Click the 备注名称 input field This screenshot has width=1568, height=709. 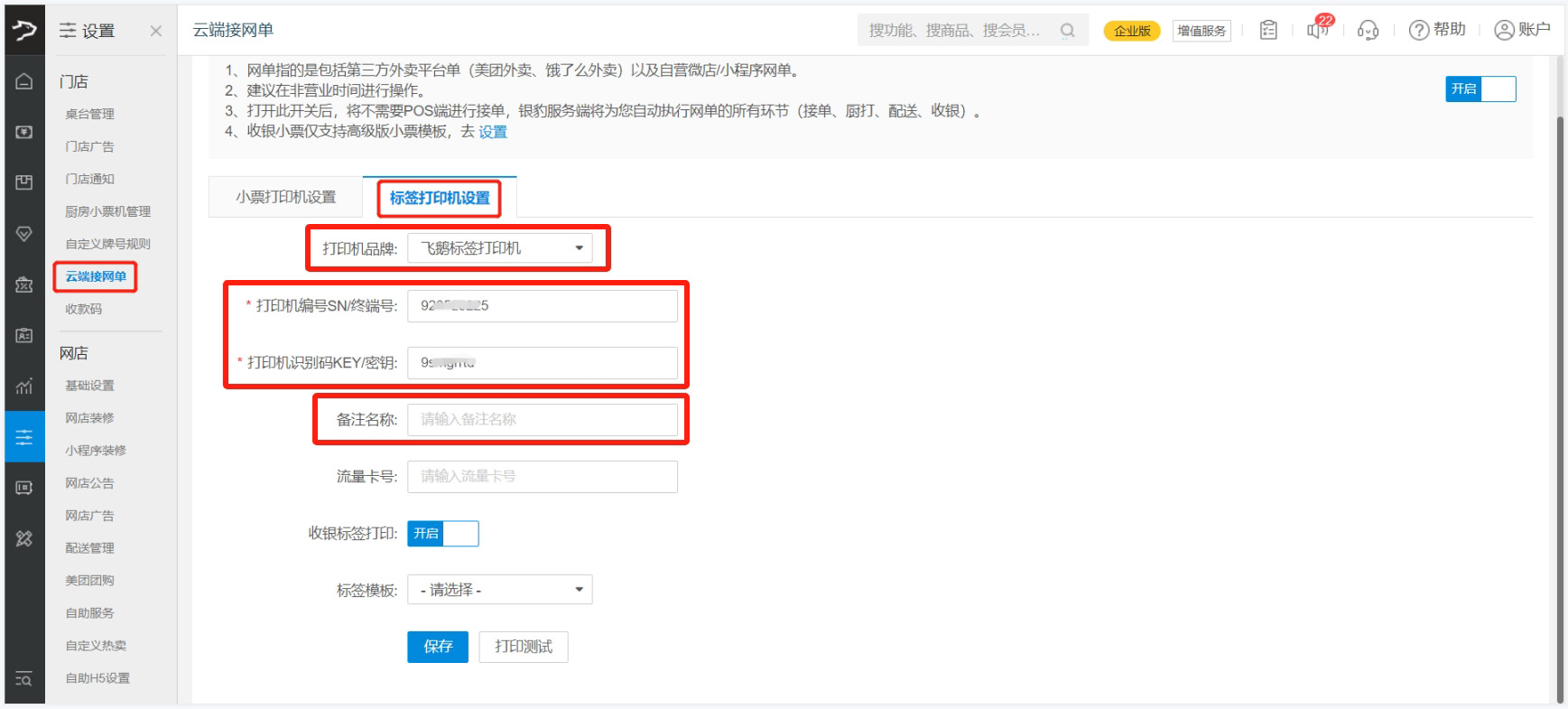[x=542, y=419]
